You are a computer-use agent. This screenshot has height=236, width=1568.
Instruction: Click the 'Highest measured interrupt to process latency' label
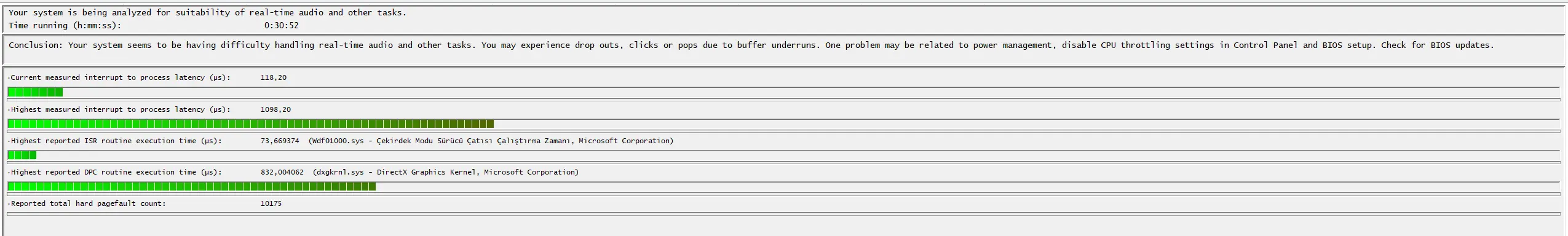click(120, 109)
